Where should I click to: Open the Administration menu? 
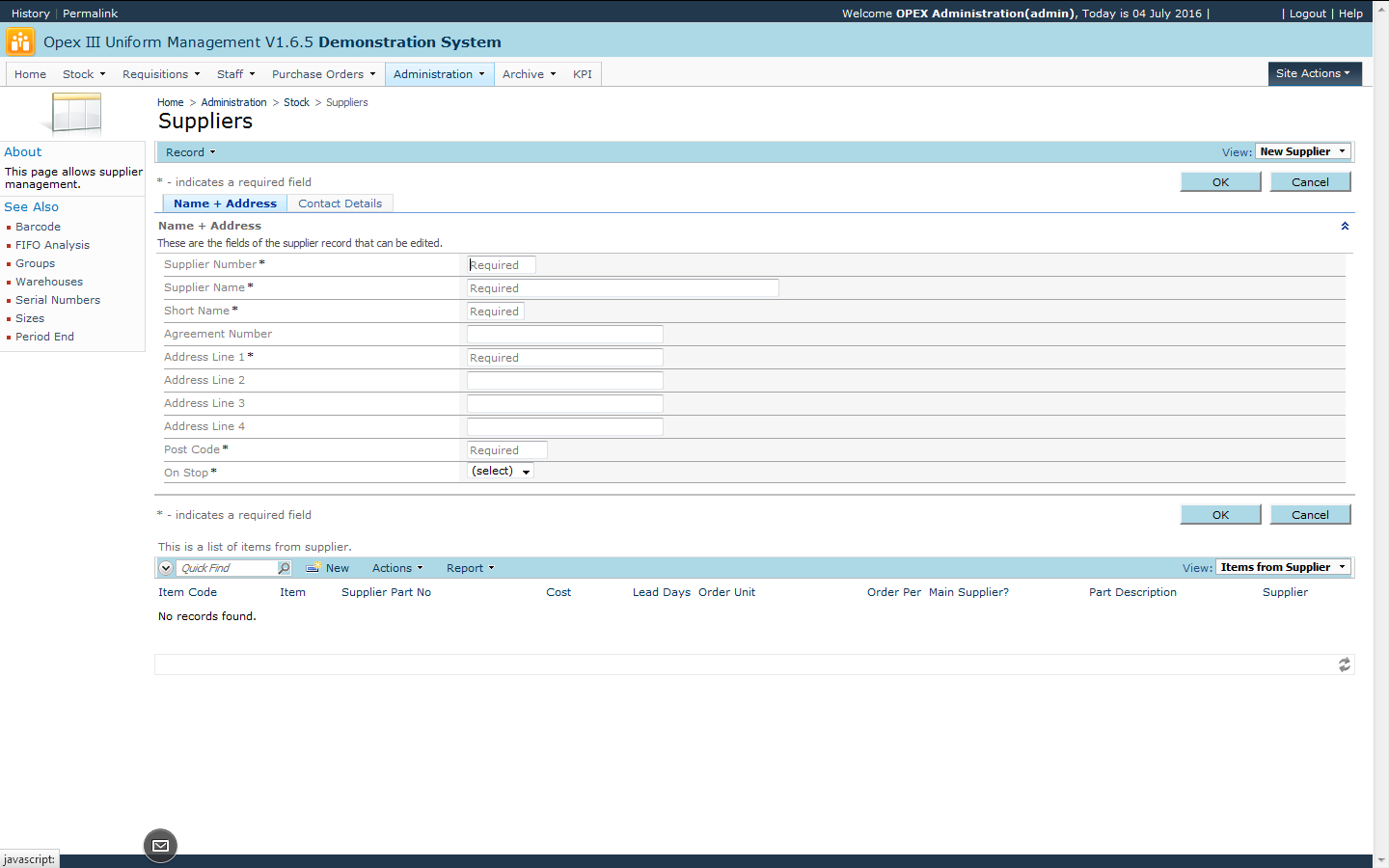click(439, 74)
